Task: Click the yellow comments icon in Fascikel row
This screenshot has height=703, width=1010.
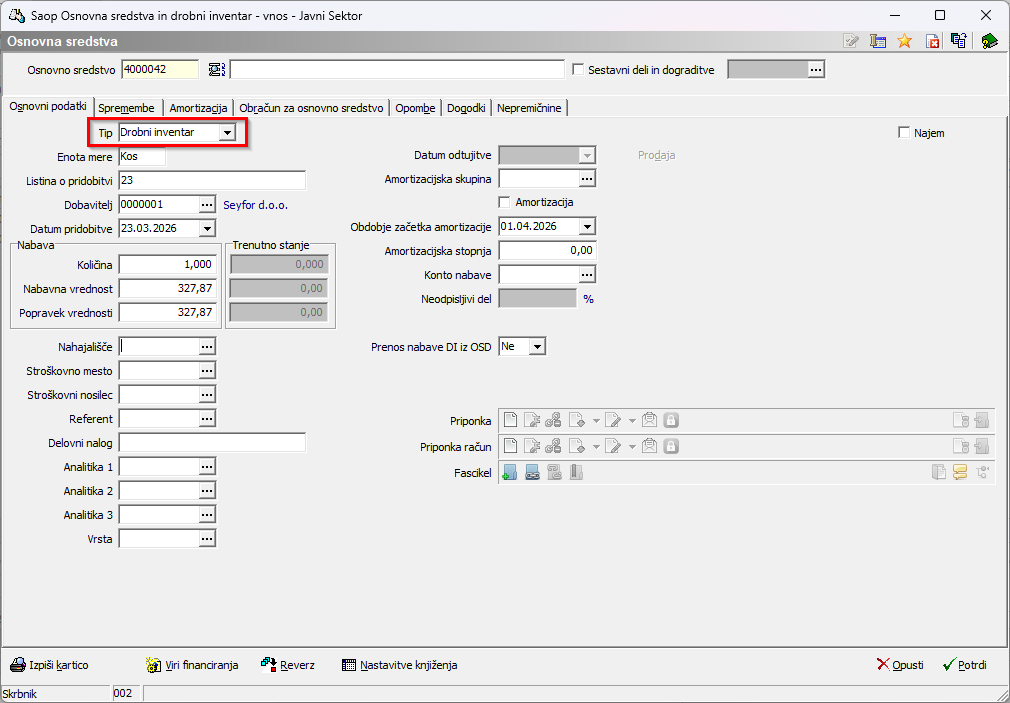Action: (x=960, y=473)
